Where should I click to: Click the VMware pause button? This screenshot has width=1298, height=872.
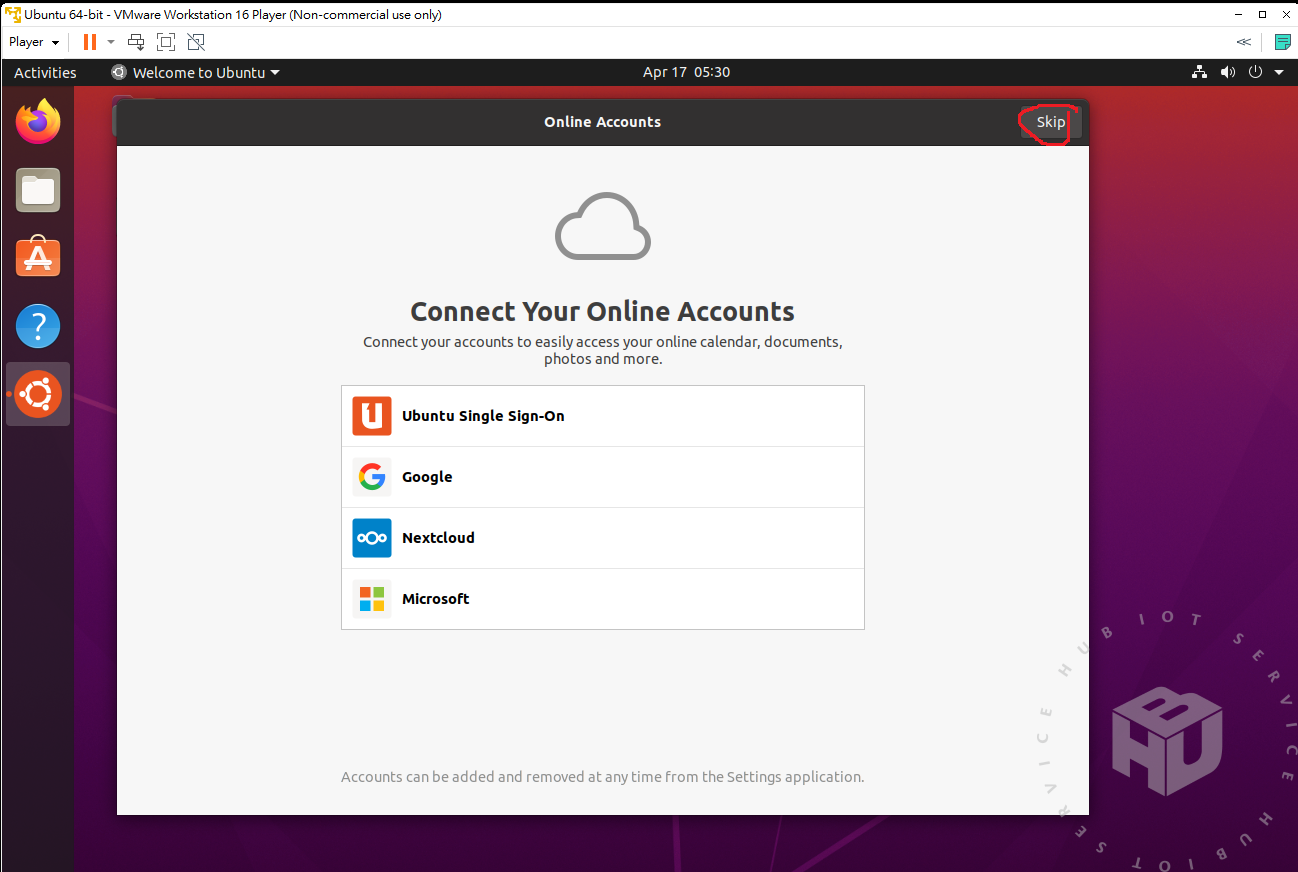[x=90, y=42]
